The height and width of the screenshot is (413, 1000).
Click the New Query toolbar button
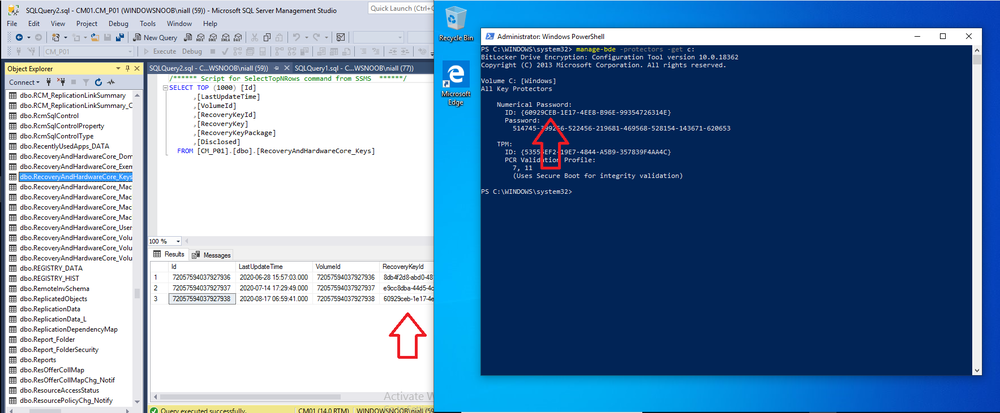click(x=155, y=38)
